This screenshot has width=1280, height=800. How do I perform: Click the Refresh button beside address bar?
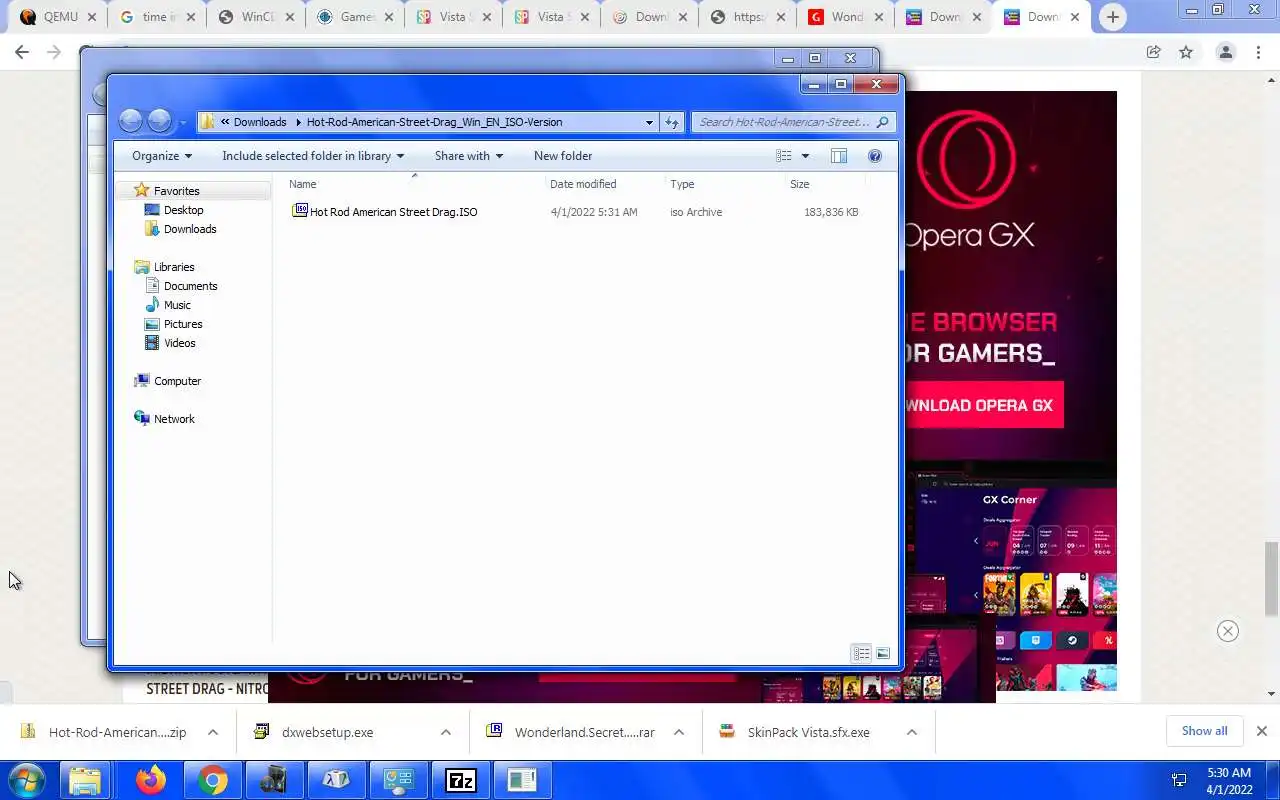click(x=671, y=122)
